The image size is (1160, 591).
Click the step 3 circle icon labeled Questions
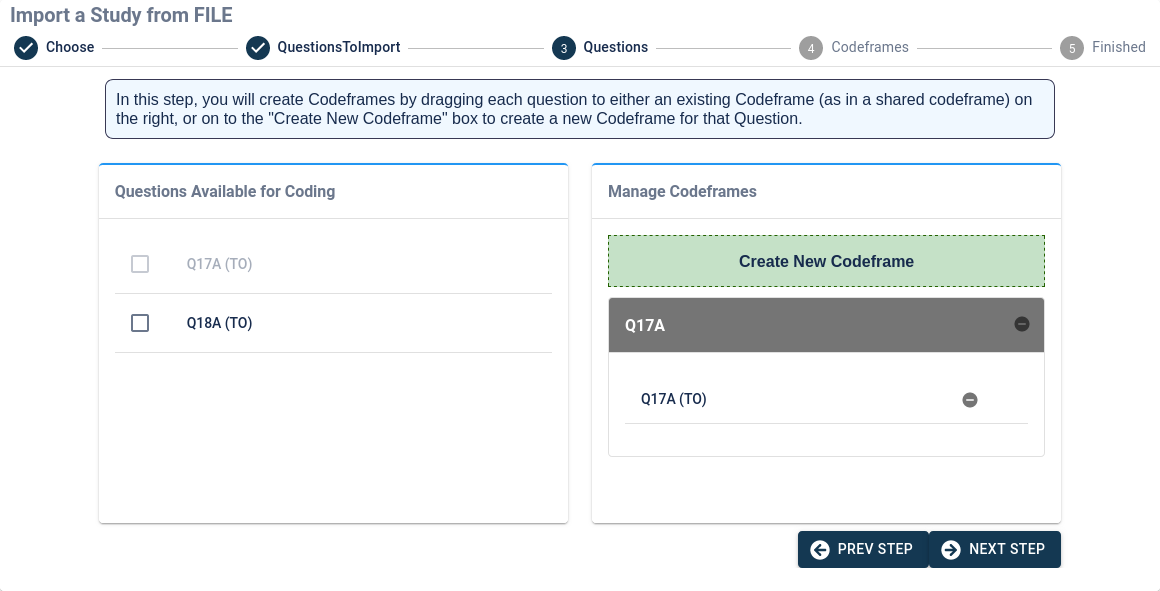click(563, 47)
